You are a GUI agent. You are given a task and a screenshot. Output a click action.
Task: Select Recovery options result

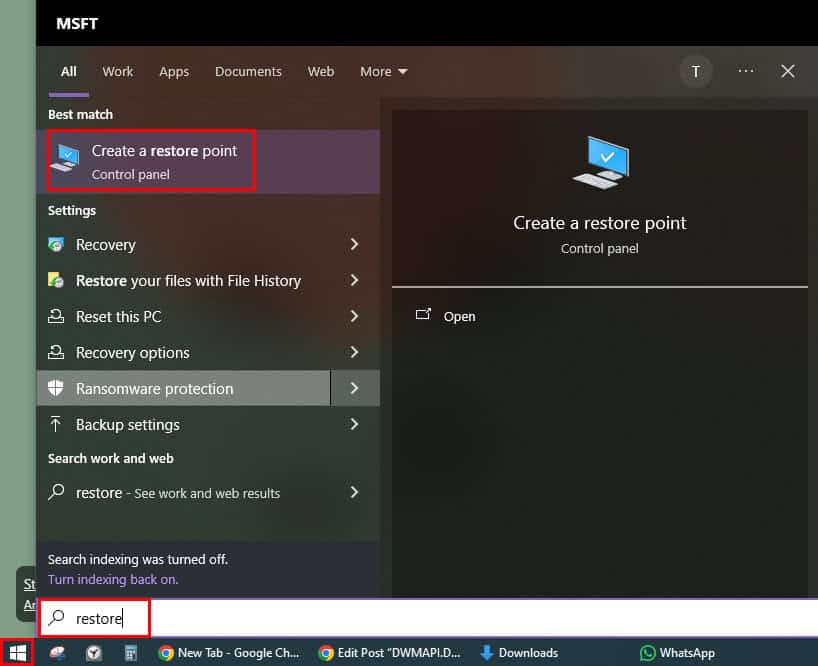tap(184, 353)
